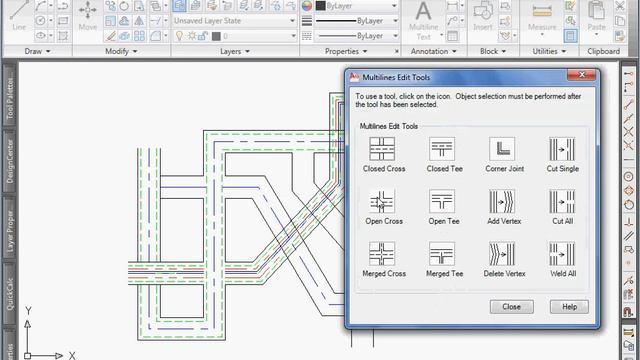
Task: Select the Cut Single multiline tool
Action: click(x=562, y=149)
